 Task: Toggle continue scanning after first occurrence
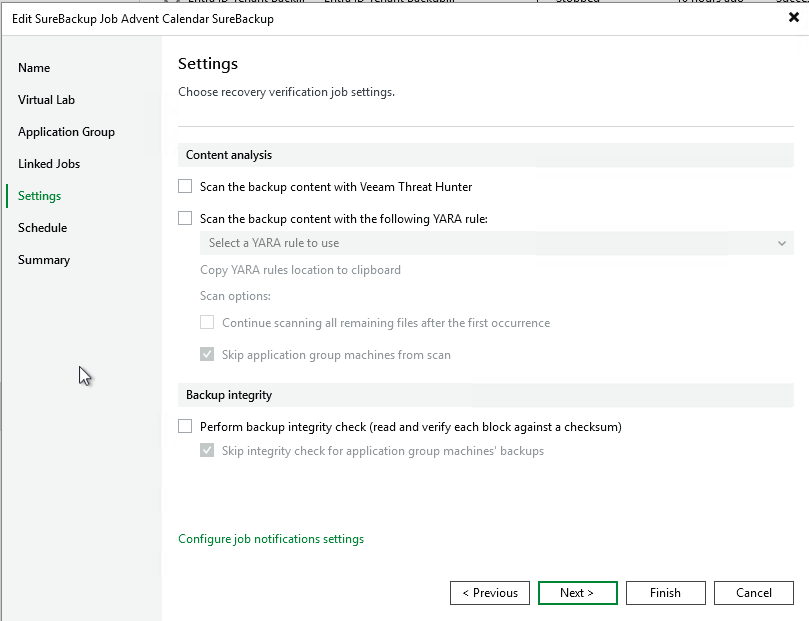tap(207, 323)
